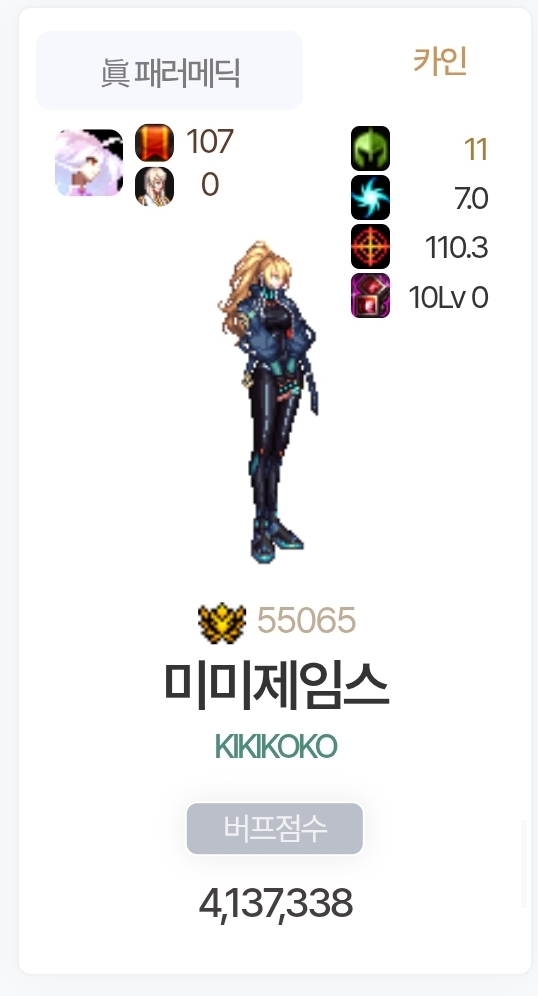The width and height of the screenshot is (538, 996).
Task: Click the red banner icon beside 107
Action: point(154,142)
